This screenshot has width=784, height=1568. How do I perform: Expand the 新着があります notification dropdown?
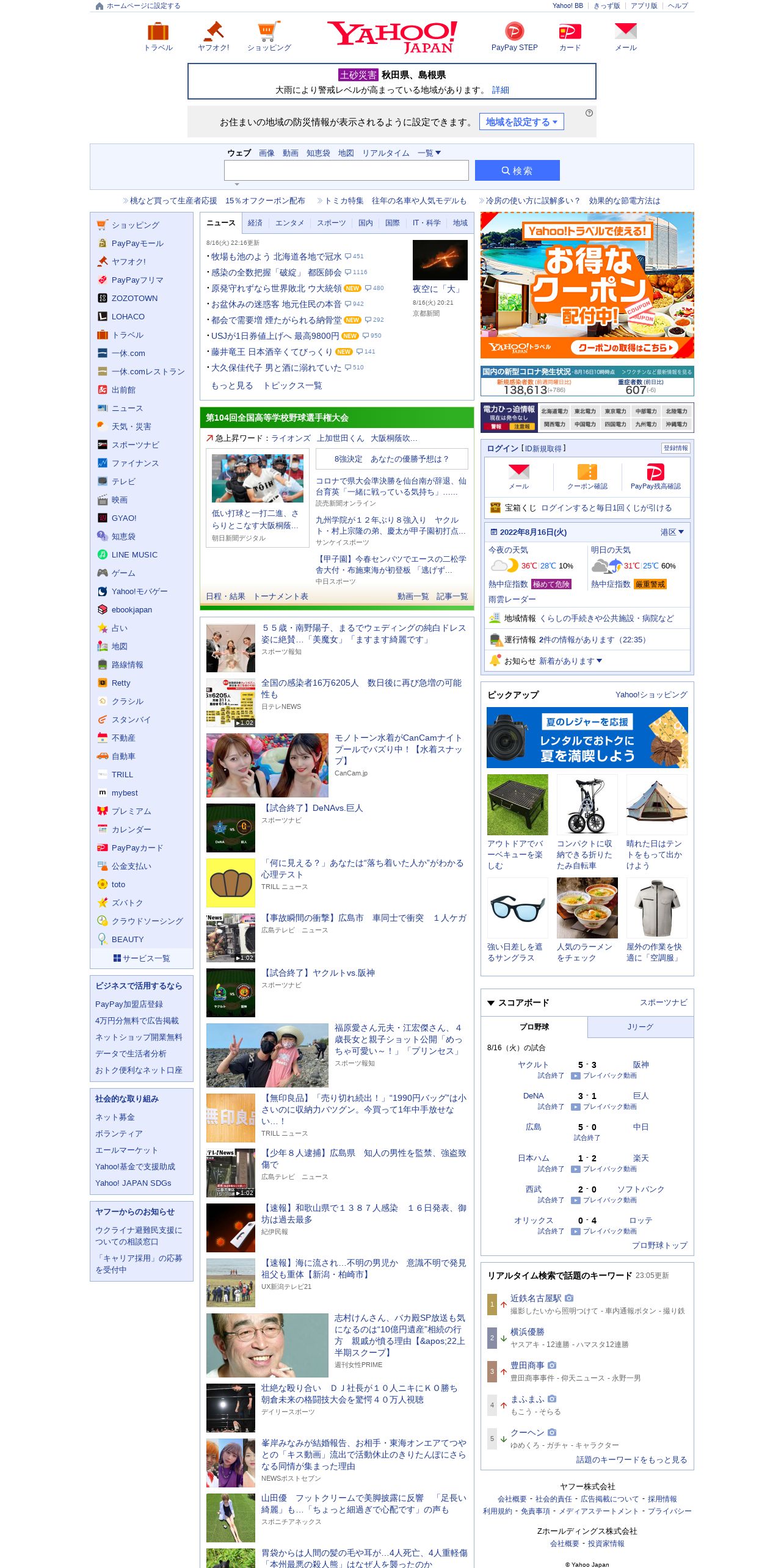(571, 661)
